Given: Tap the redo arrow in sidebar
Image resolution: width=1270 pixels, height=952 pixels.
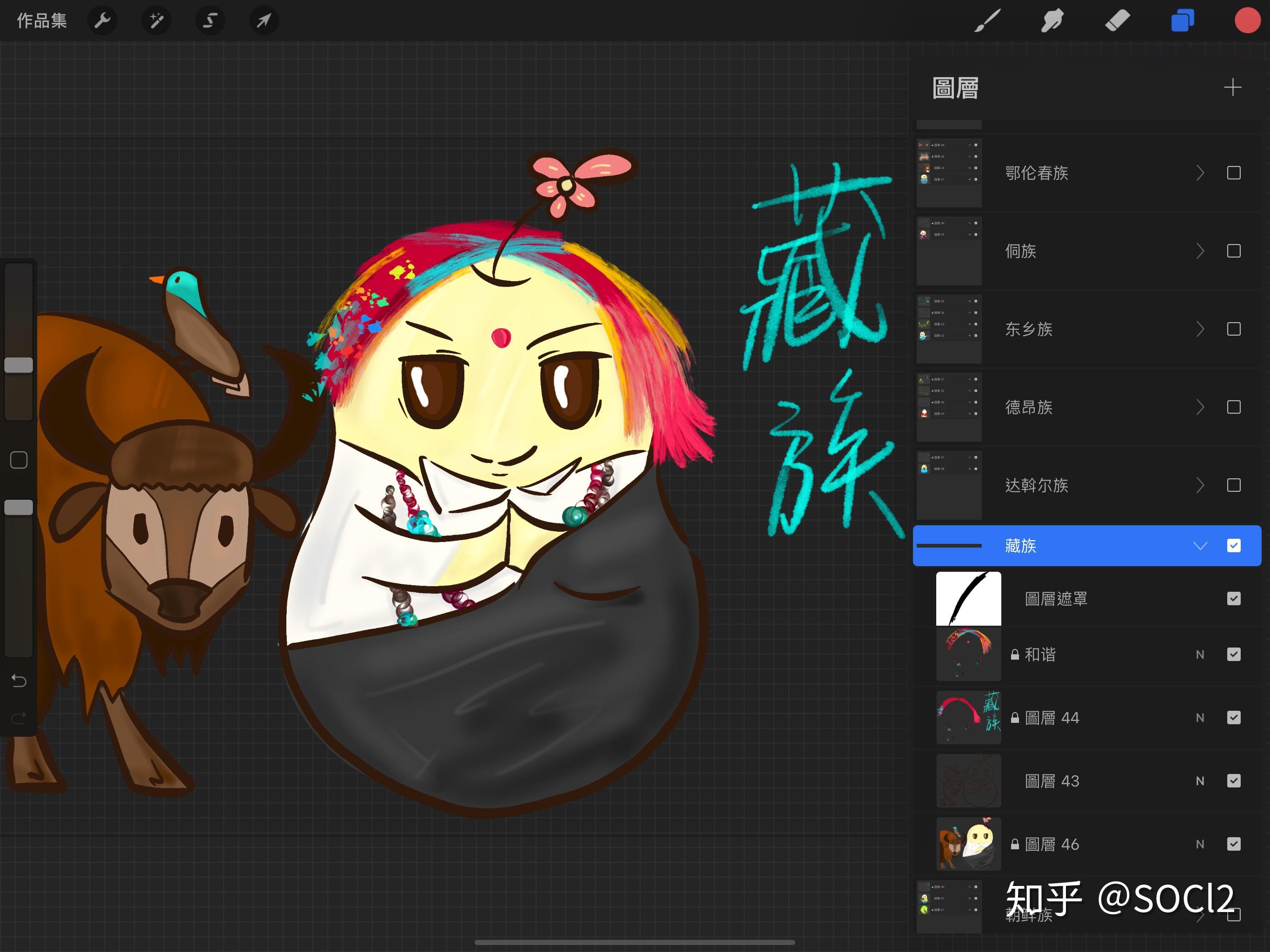Looking at the screenshot, I should coord(19,717).
